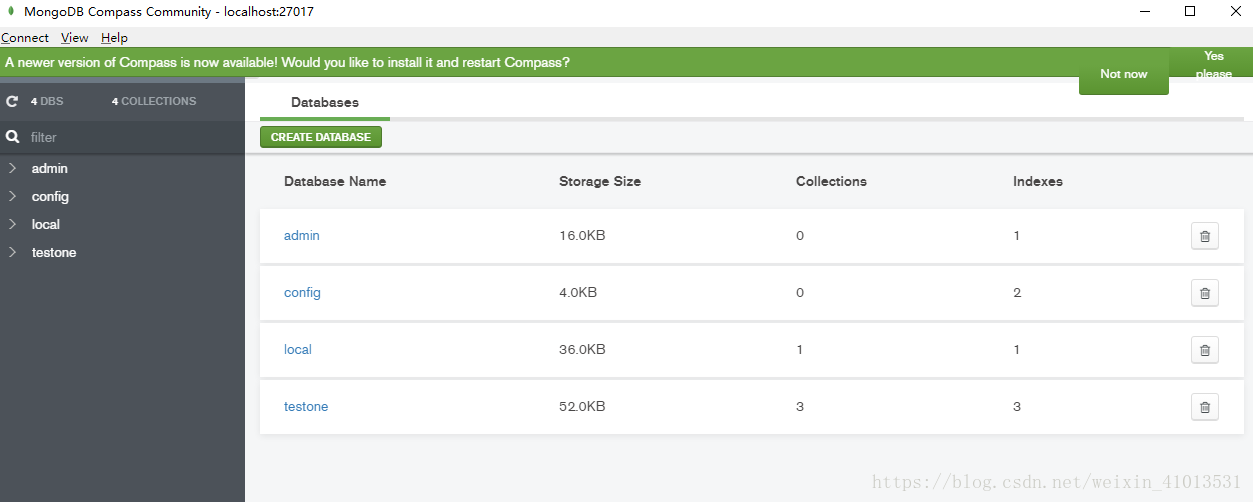Maximize the Compass window

(x=1189, y=11)
